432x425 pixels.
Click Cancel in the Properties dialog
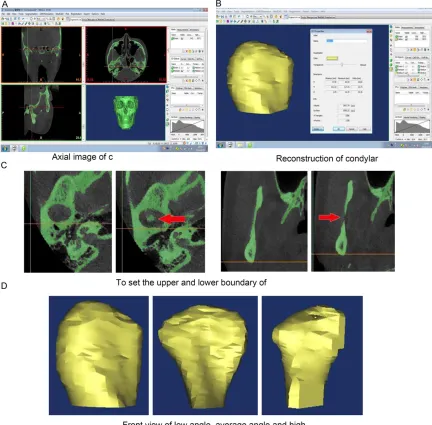[x=352, y=129]
